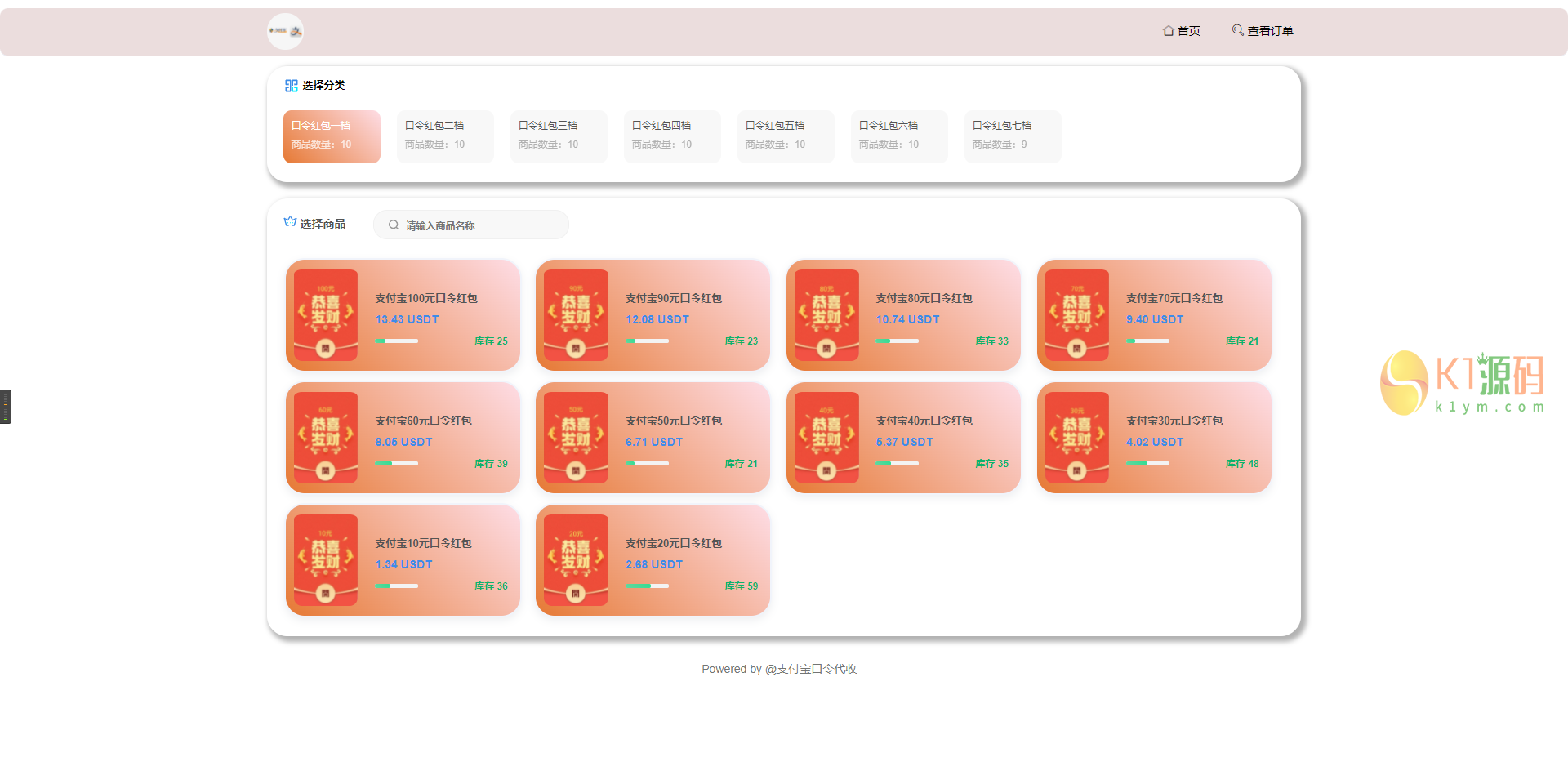Click the house icon beside 首页
This screenshot has height=766, width=1568.
(x=1169, y=31)
